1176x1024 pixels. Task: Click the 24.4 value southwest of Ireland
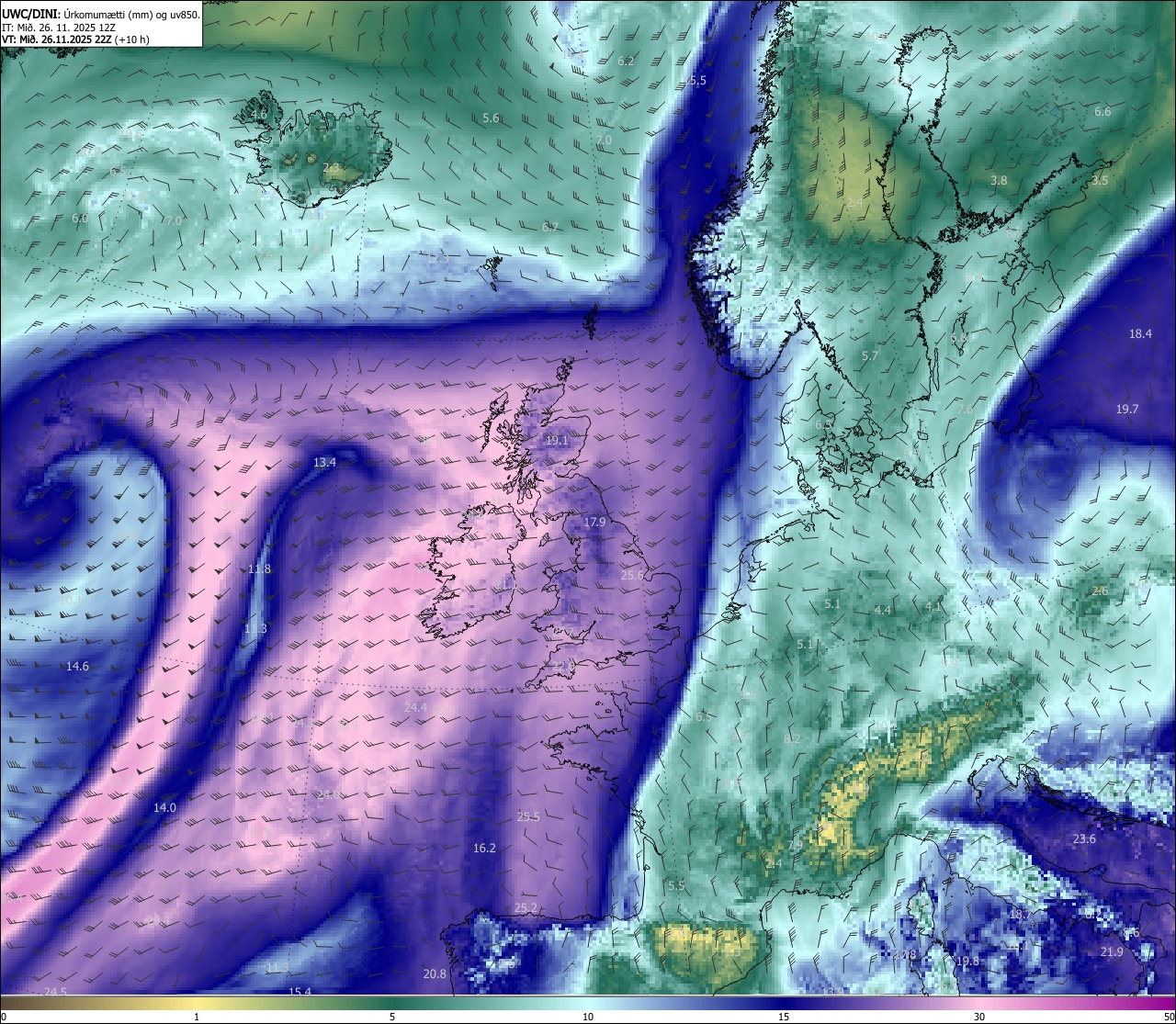(x=415, y=708)
